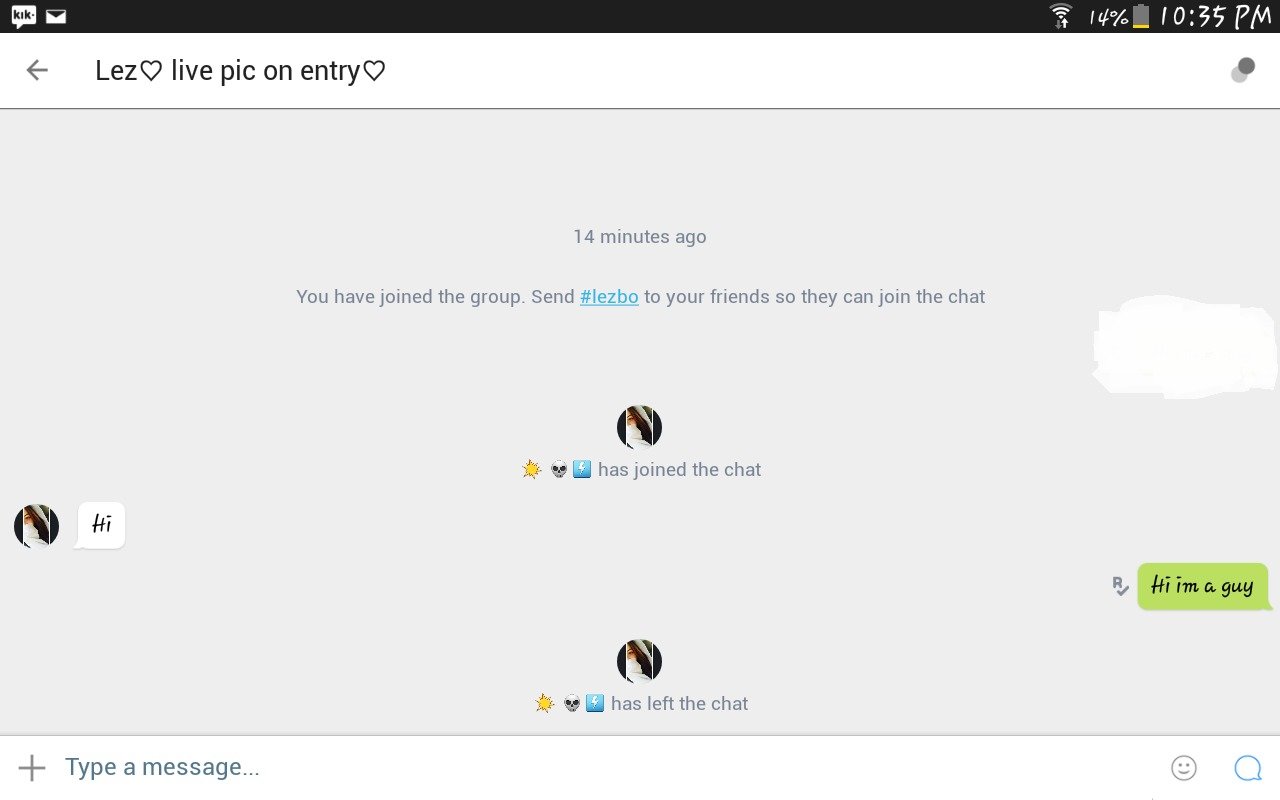Tap the group title Lez live pic
Screen dimensions: 1280x800
tap(240, 70)
